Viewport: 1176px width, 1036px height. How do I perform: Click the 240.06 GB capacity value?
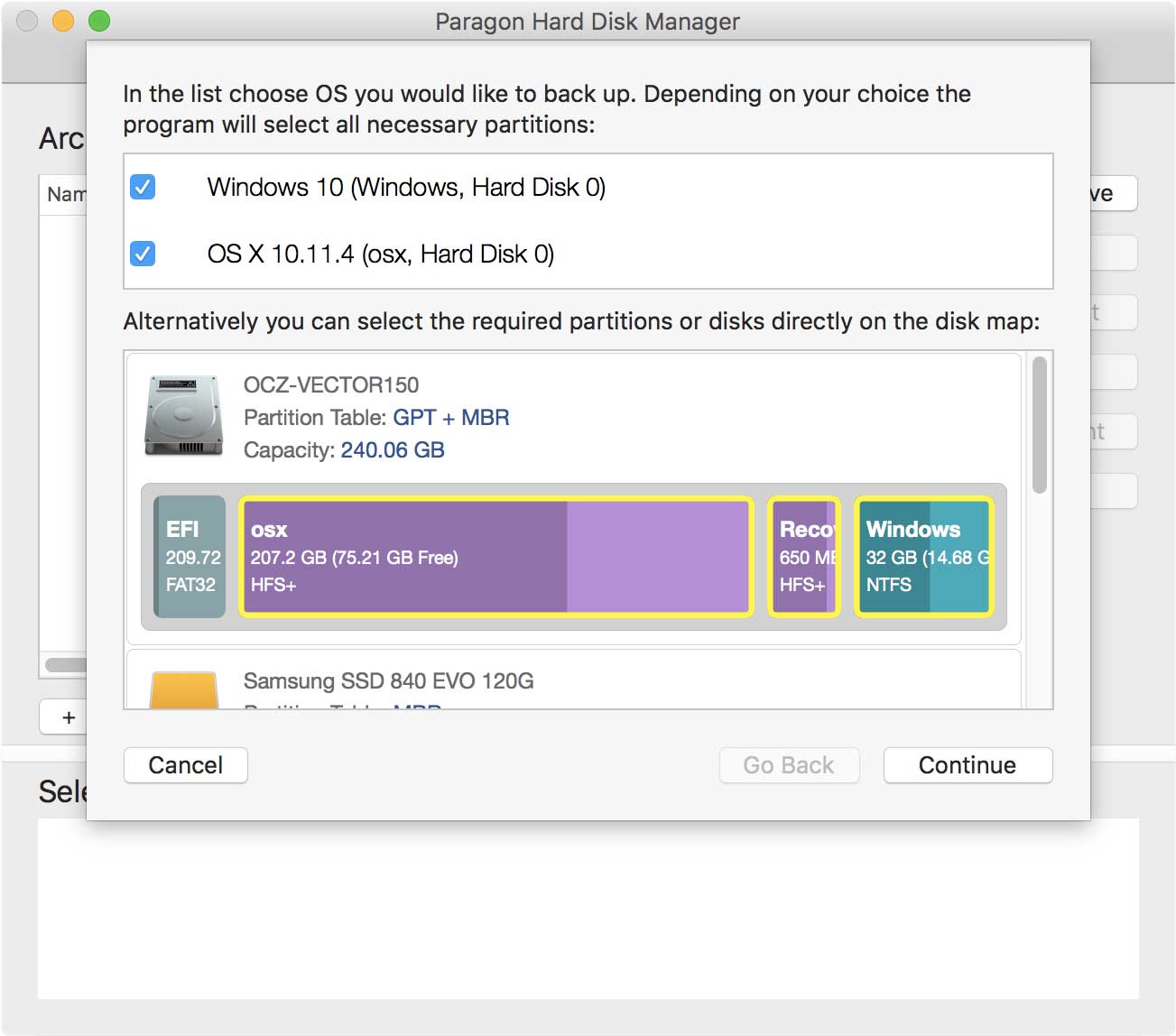[x=393, y=450]
